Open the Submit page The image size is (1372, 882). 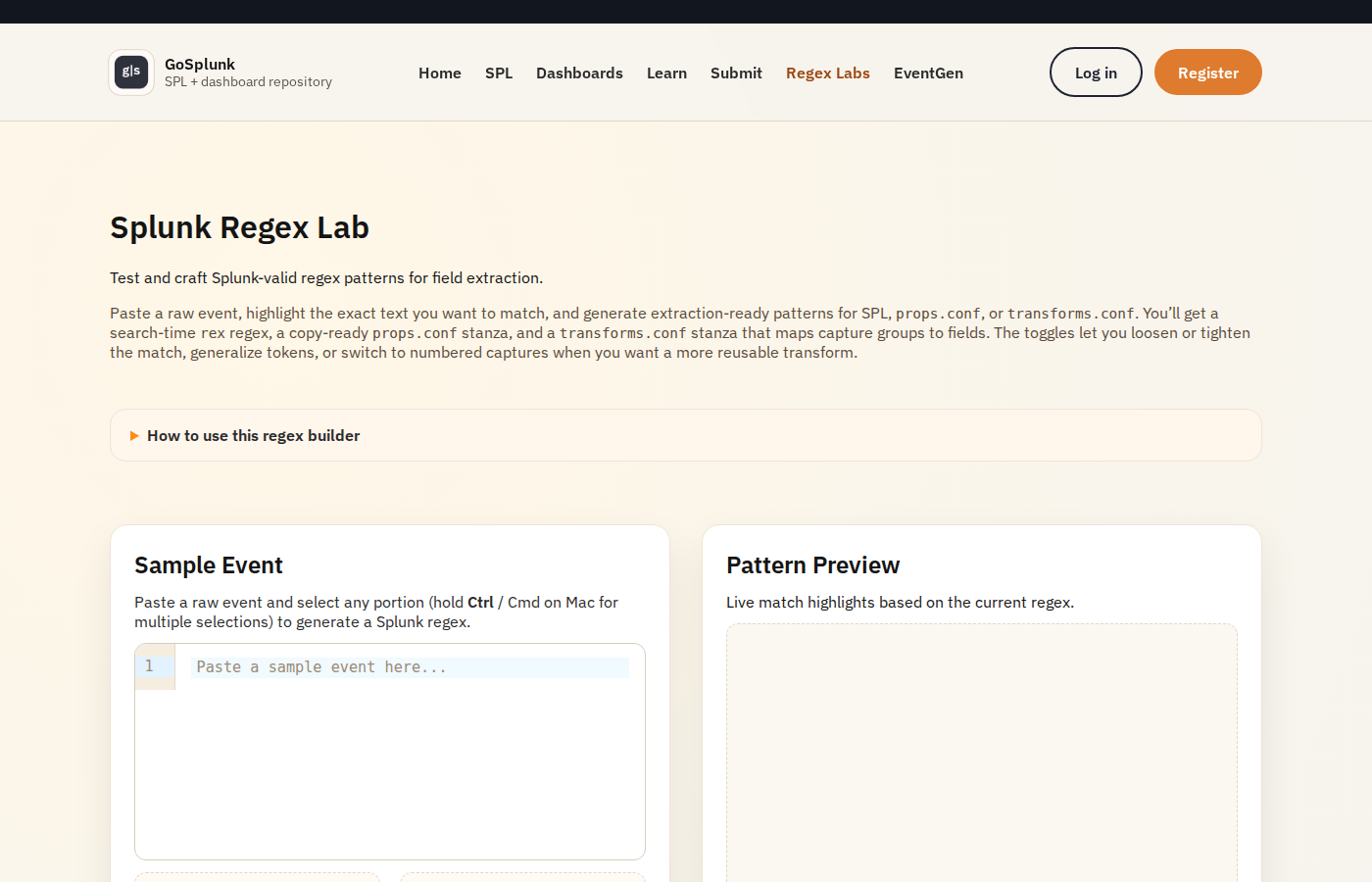pos(736,73)
